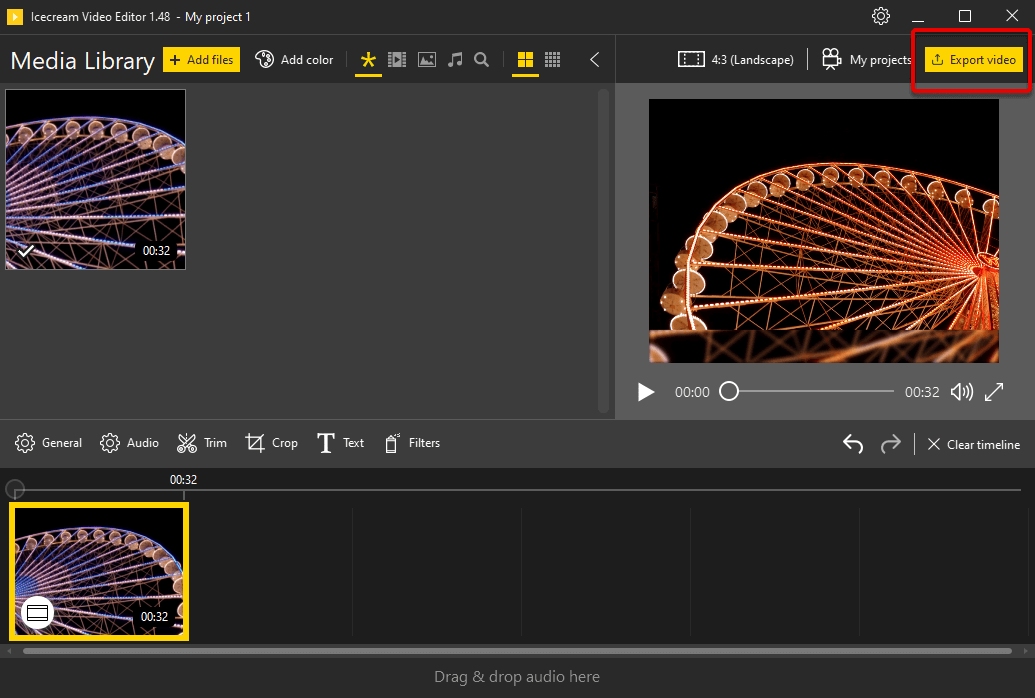Image resolution: width=1035 pixels, height=698 pixels.
Task: Click the preview seek slider handle
Action: [x=729, y=391]
